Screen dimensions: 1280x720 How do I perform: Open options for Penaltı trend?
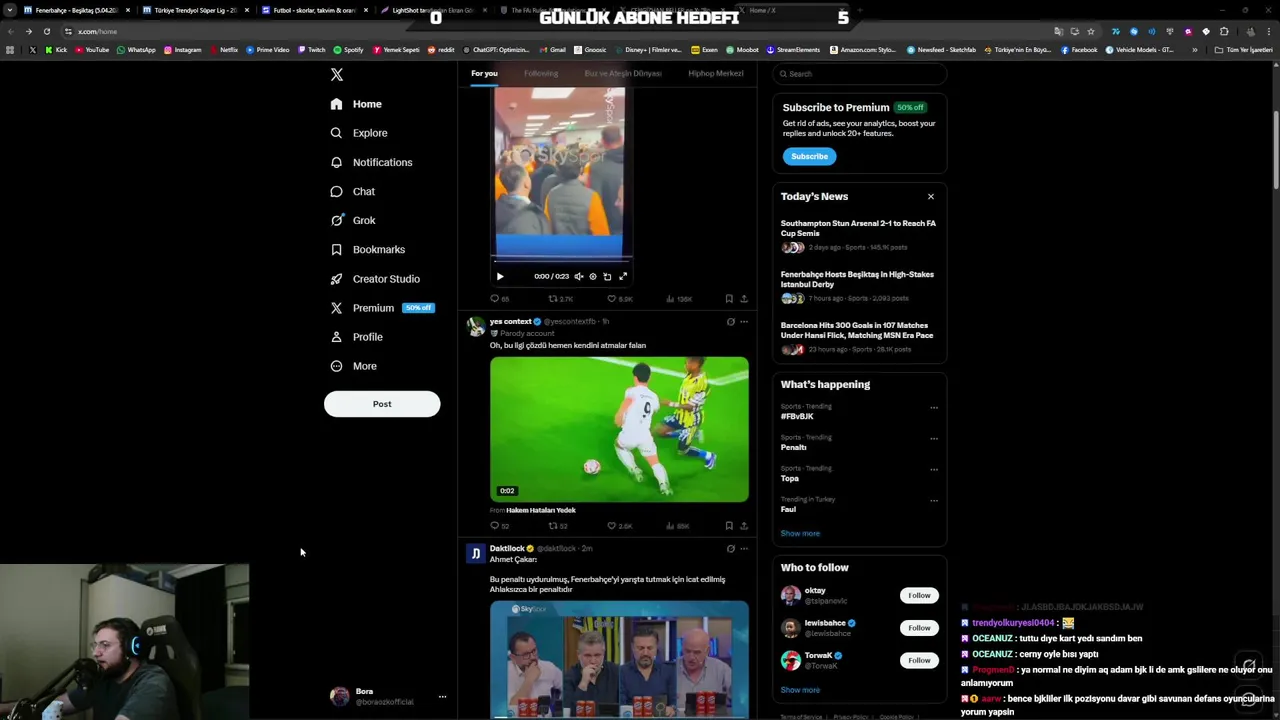(934, 439)
